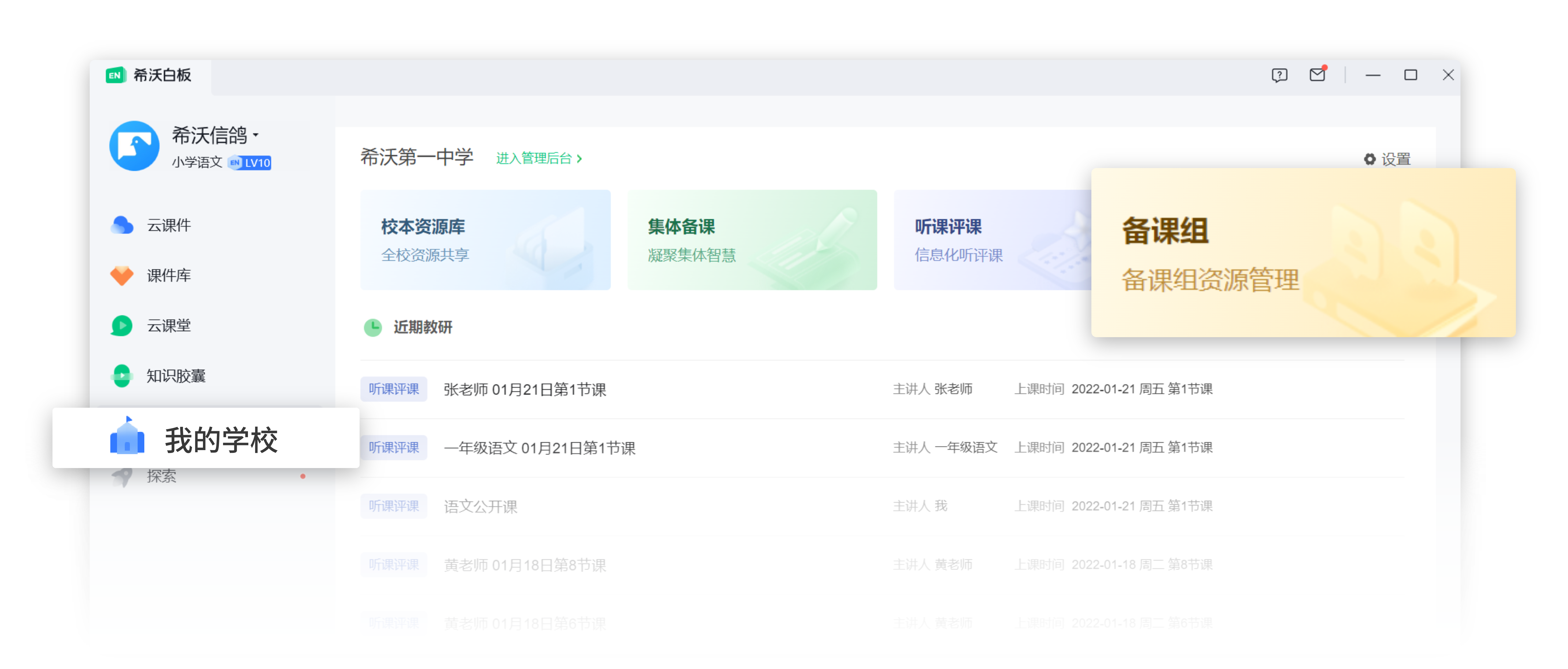Click the blue pigeon user avatar
Image resolution: width=1568 pixels, height=669 pixels.
pyautogui.click(x=134, y=146)
